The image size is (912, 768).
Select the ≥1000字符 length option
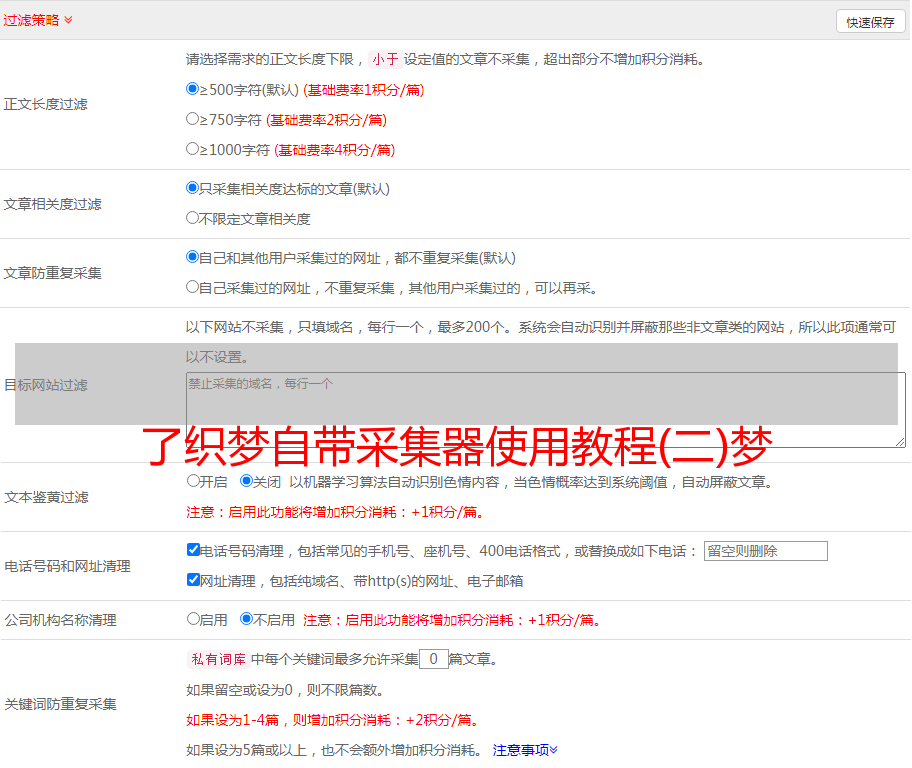click(x=193, y=149)
